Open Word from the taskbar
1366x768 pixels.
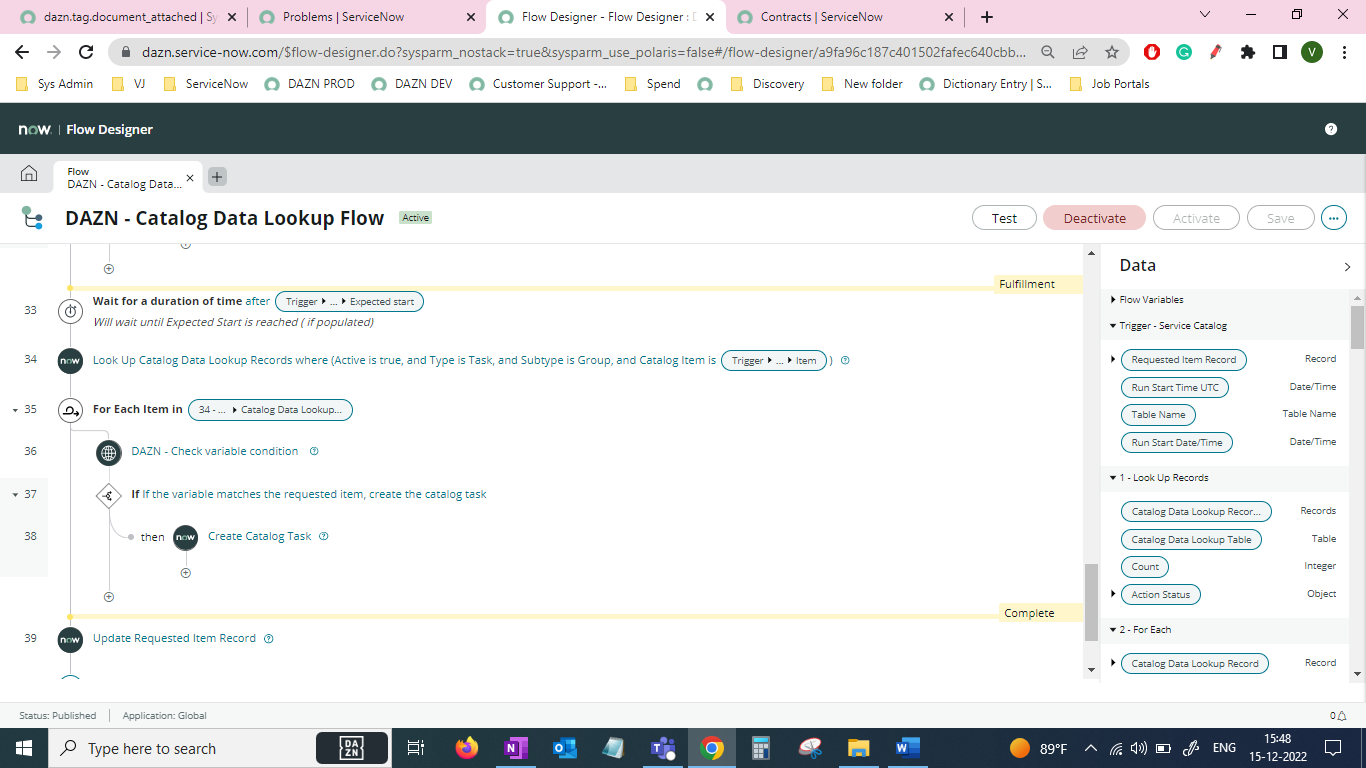(908, 747)
